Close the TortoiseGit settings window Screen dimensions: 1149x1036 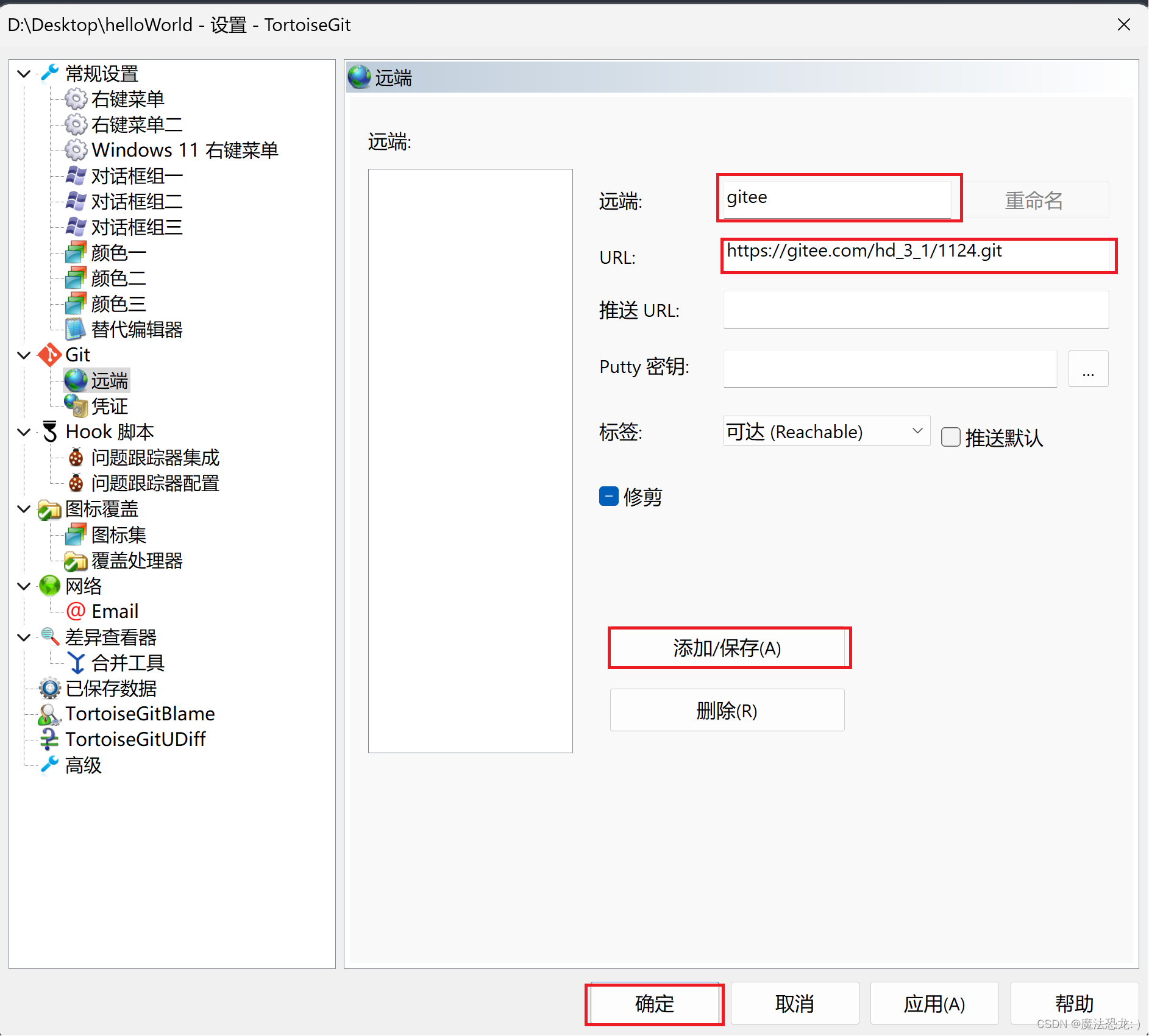coord(1124,24)
